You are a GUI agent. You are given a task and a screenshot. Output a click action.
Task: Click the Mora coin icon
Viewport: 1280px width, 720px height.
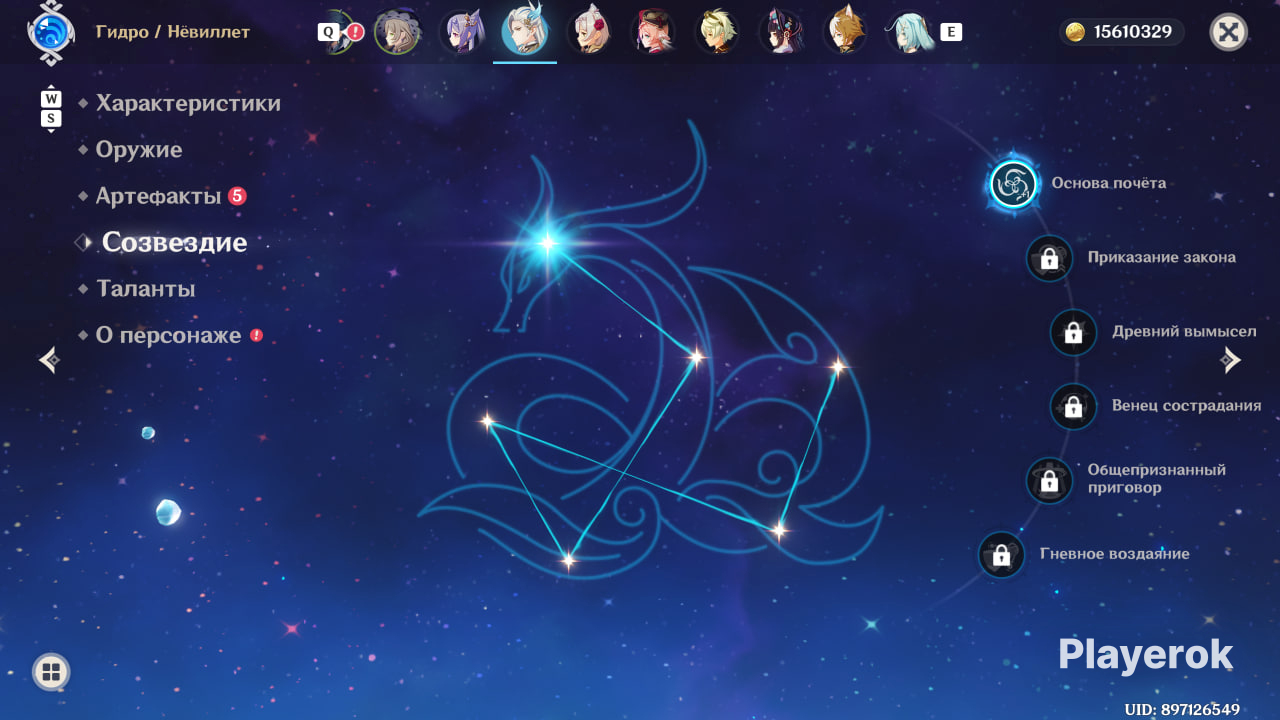(1075, 32)
